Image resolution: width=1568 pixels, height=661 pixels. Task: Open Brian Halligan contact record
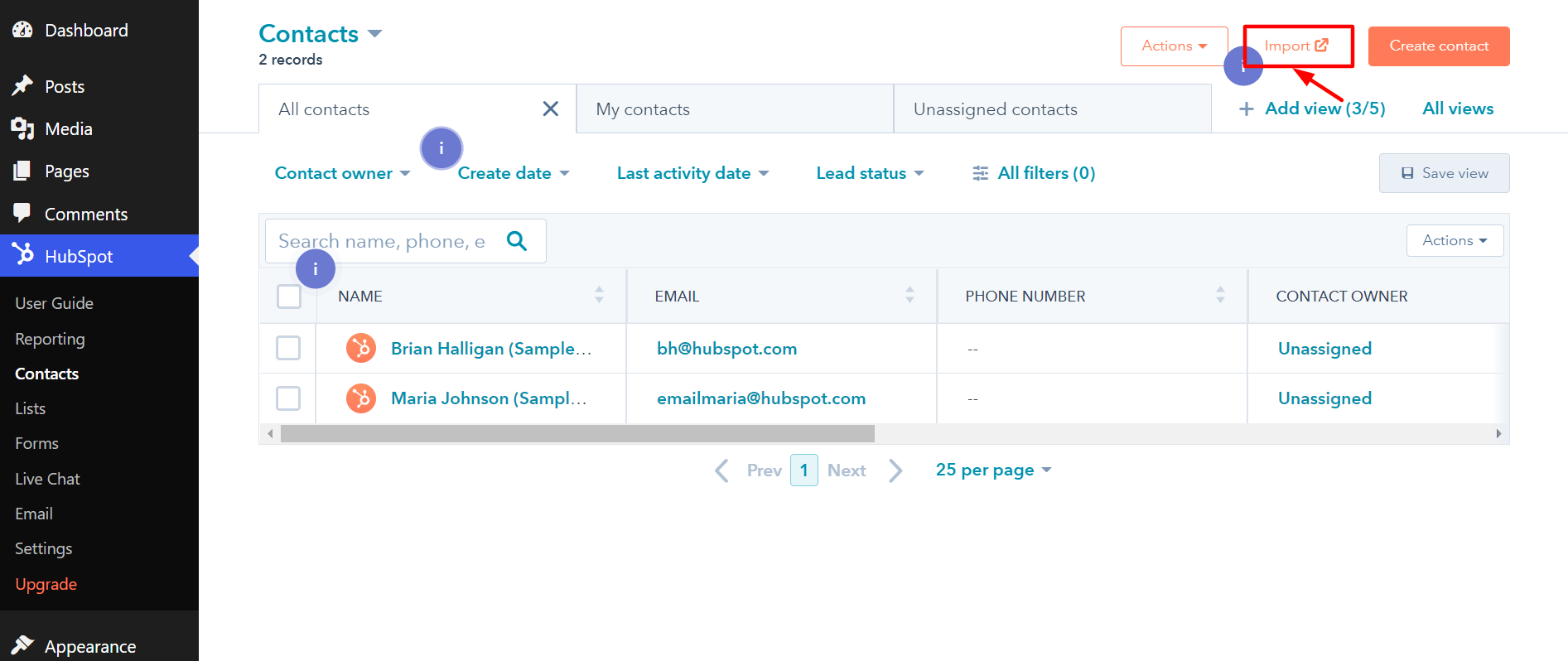(491, 349)
